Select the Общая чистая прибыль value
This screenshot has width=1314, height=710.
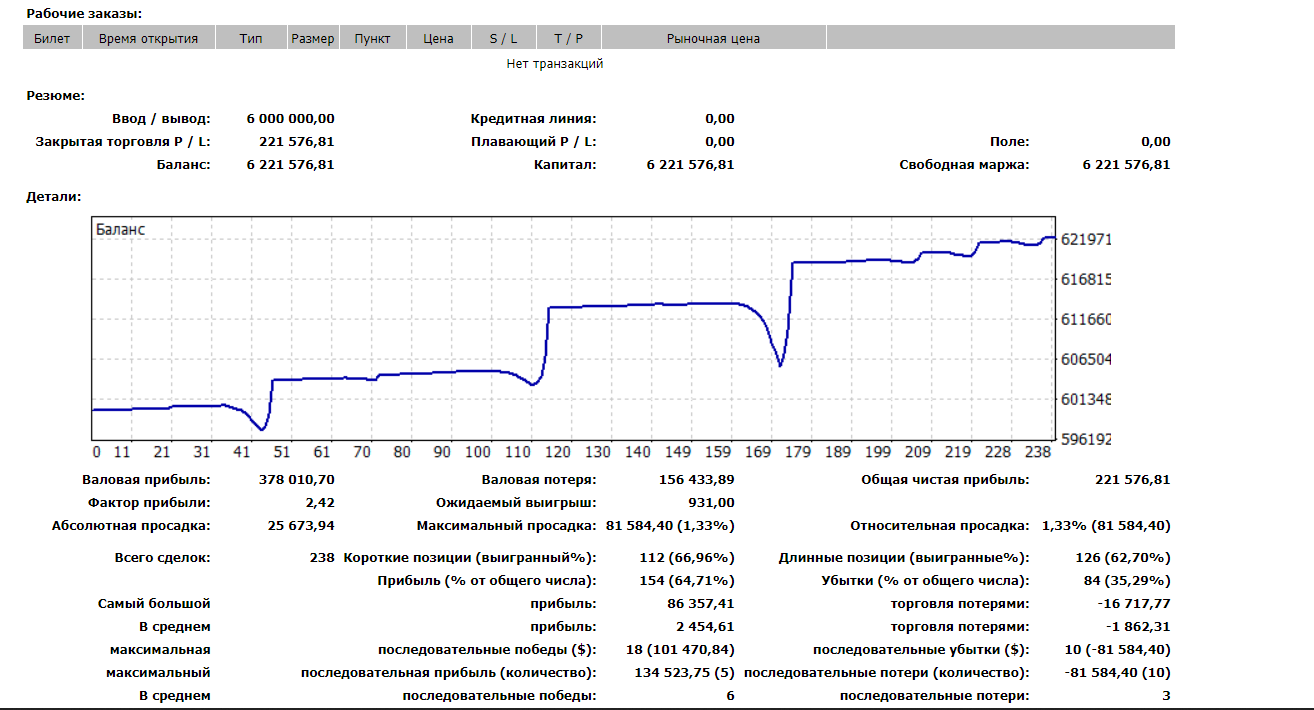[x=1133, y=480]
